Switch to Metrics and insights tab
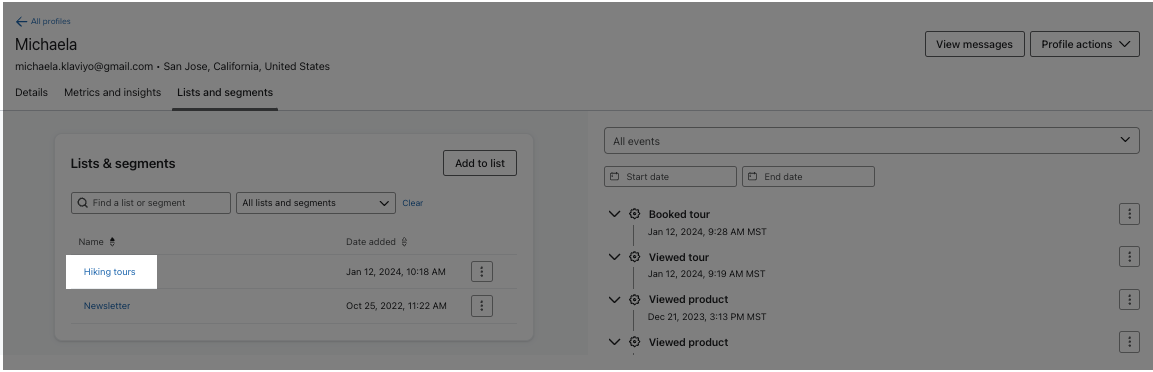The height and width of the screenshot is (372, 1153). point(113,93)
